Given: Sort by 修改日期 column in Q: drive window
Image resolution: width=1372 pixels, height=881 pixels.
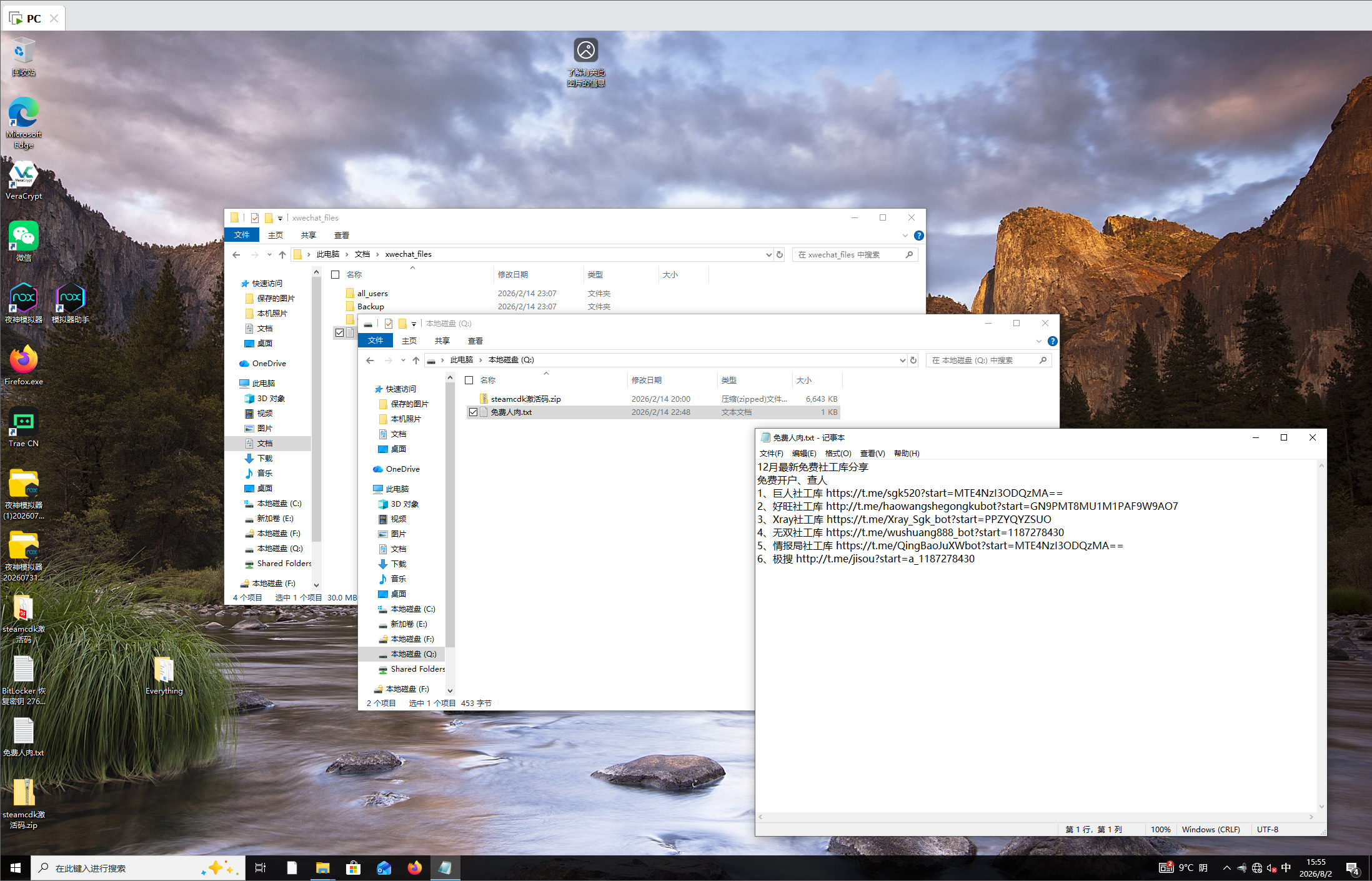Looking at the screenshot, I should click(x=672, y=381).
